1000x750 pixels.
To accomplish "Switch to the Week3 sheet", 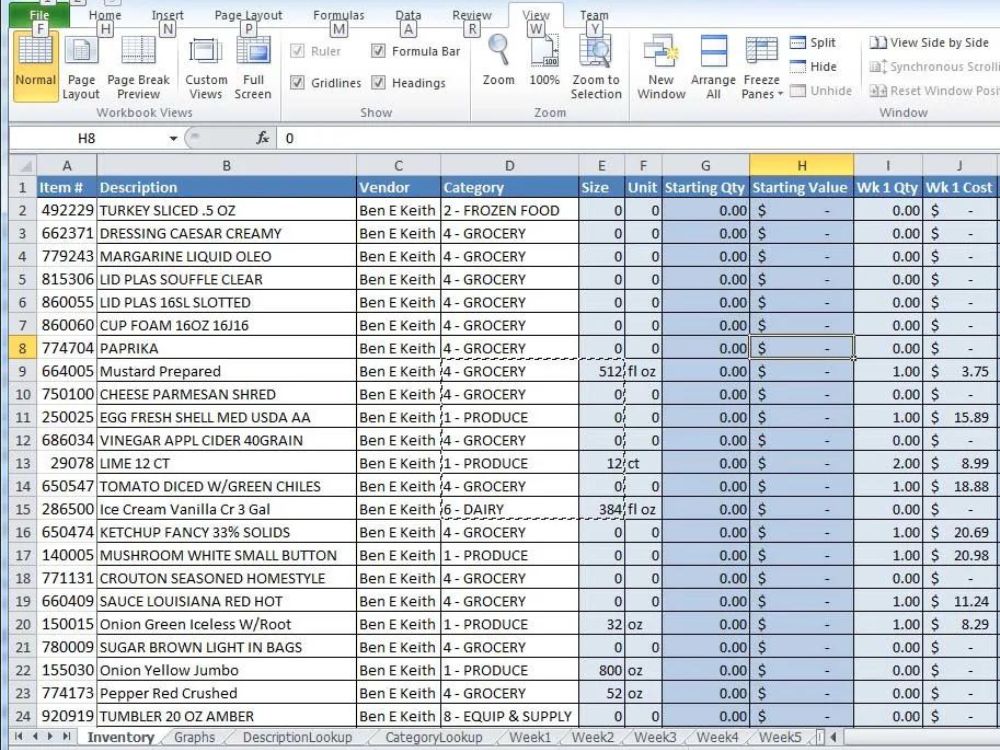I will coord(655,737).
